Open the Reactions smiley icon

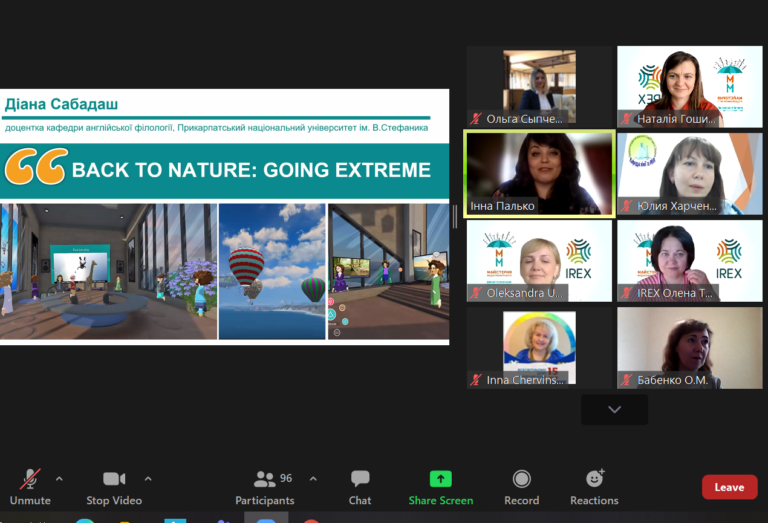click(595, 478)
